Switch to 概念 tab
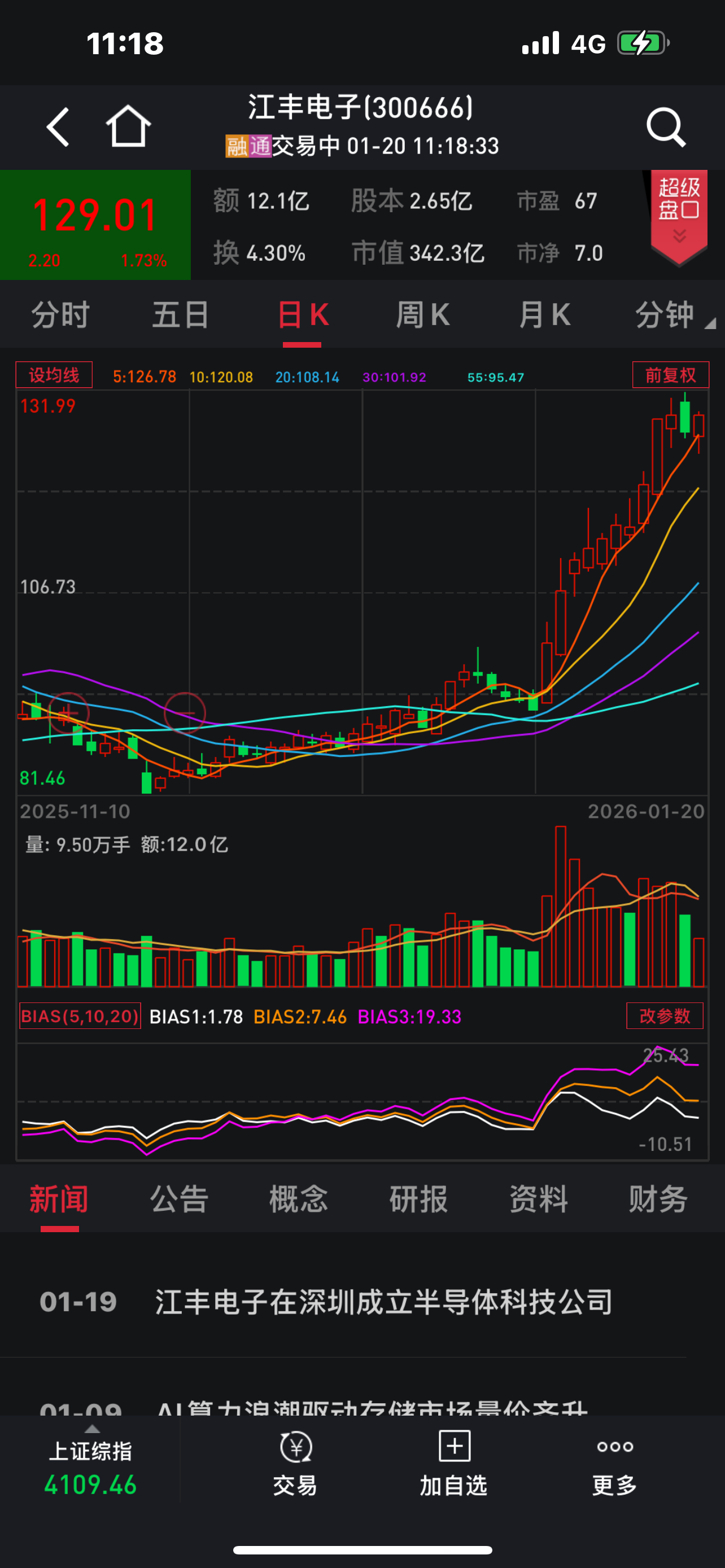 298,1199
